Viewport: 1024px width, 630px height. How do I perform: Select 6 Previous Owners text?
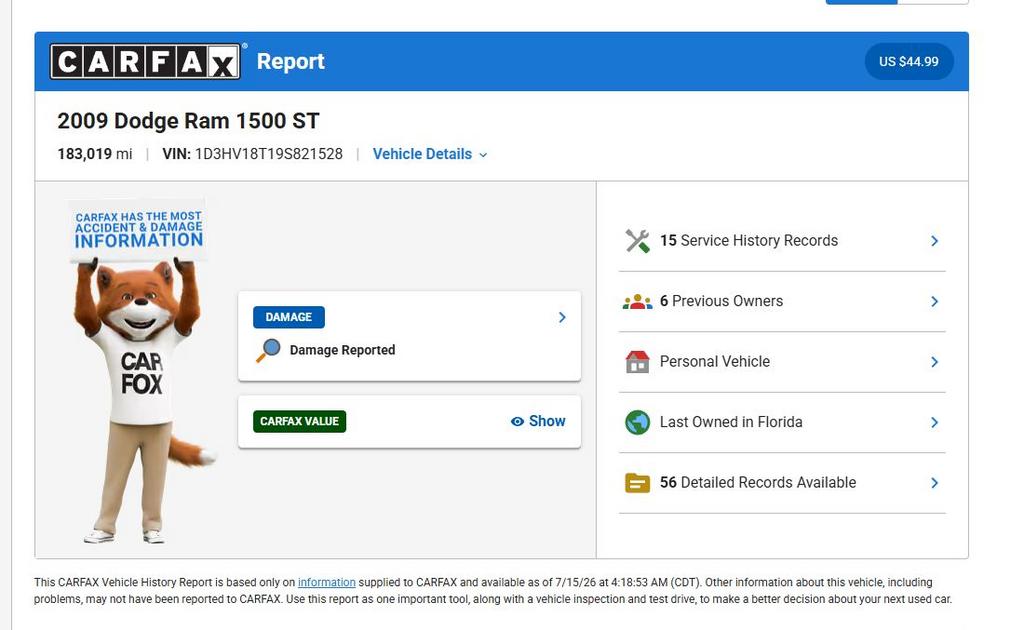pyautogui.click(x=721, y=302)
